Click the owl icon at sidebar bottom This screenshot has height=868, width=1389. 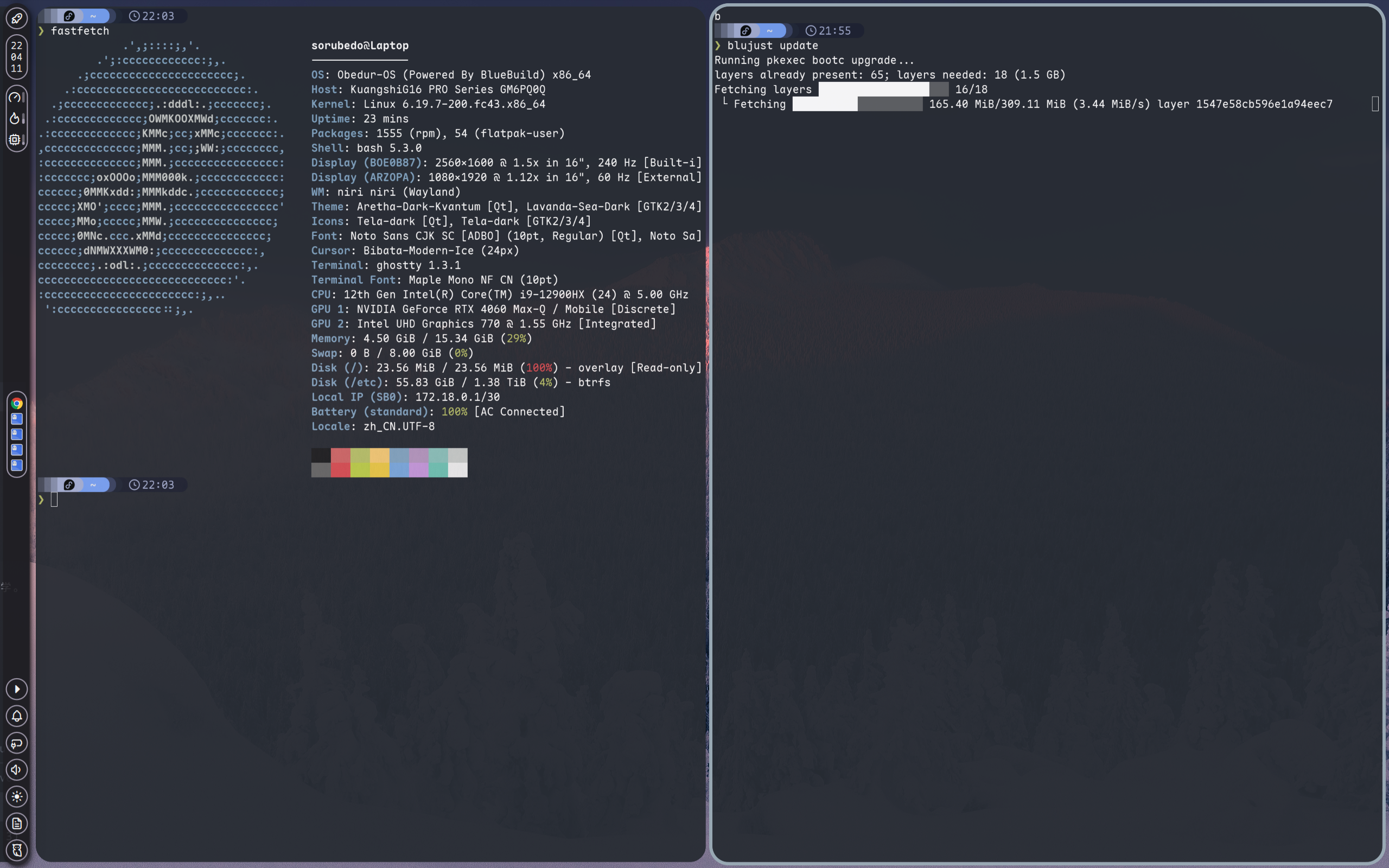coord(17,850)
